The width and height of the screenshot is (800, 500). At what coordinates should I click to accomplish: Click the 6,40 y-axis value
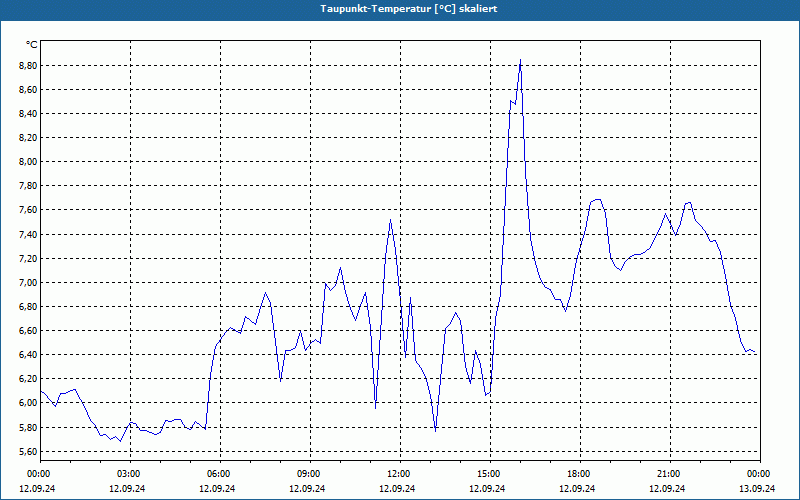click(28, 355)
